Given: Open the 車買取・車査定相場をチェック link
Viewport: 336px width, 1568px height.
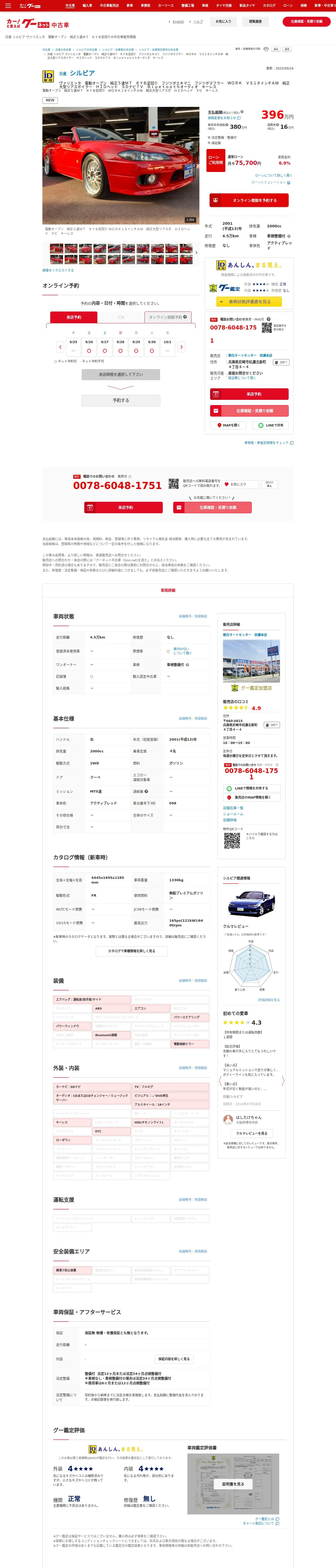Looking at the screenshot, I should click(269, 443).
